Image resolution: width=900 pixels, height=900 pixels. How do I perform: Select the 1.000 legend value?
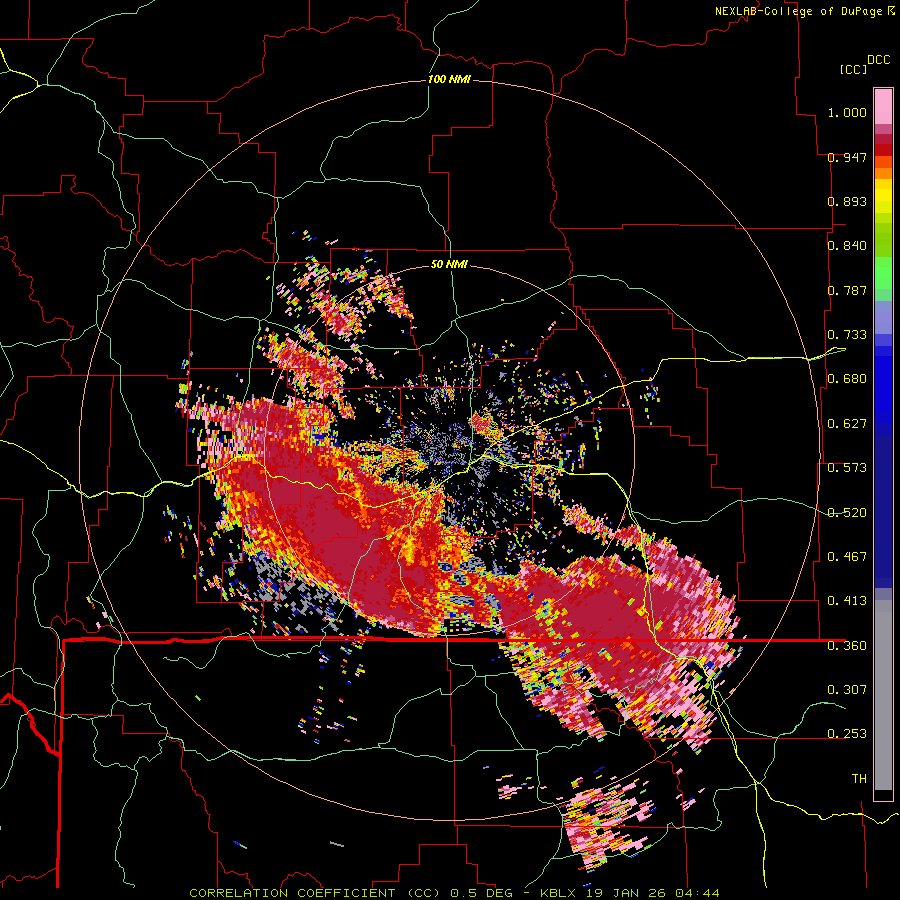point(847,112)
